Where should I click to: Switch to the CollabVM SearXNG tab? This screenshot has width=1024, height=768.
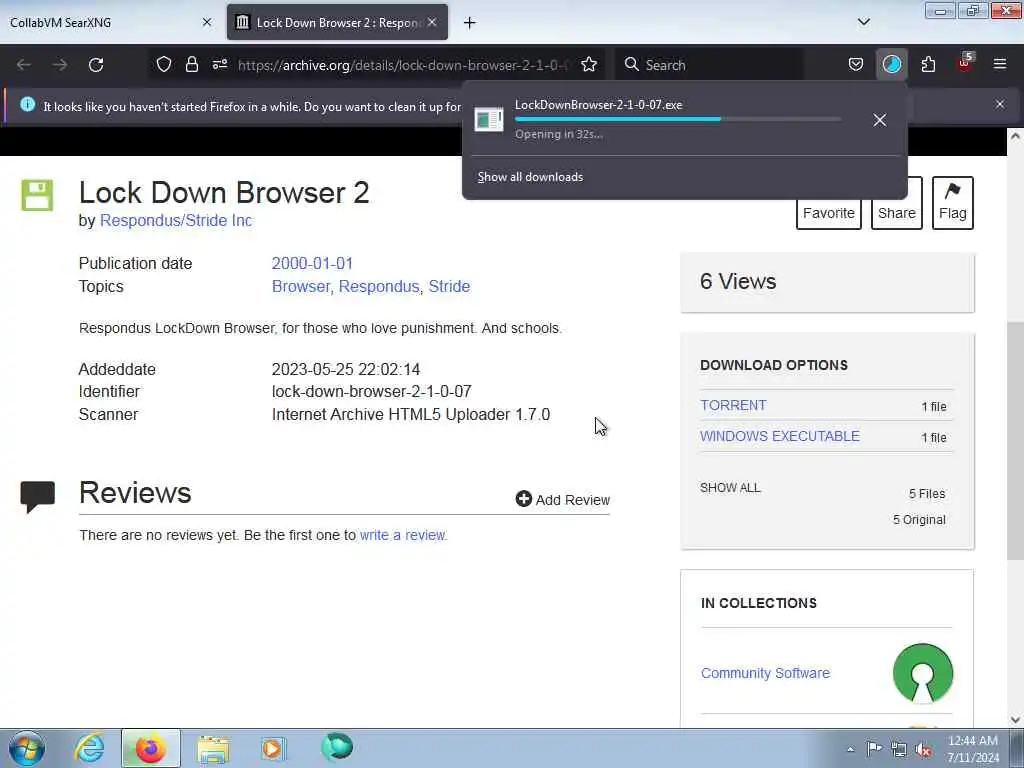pos(111,22)
